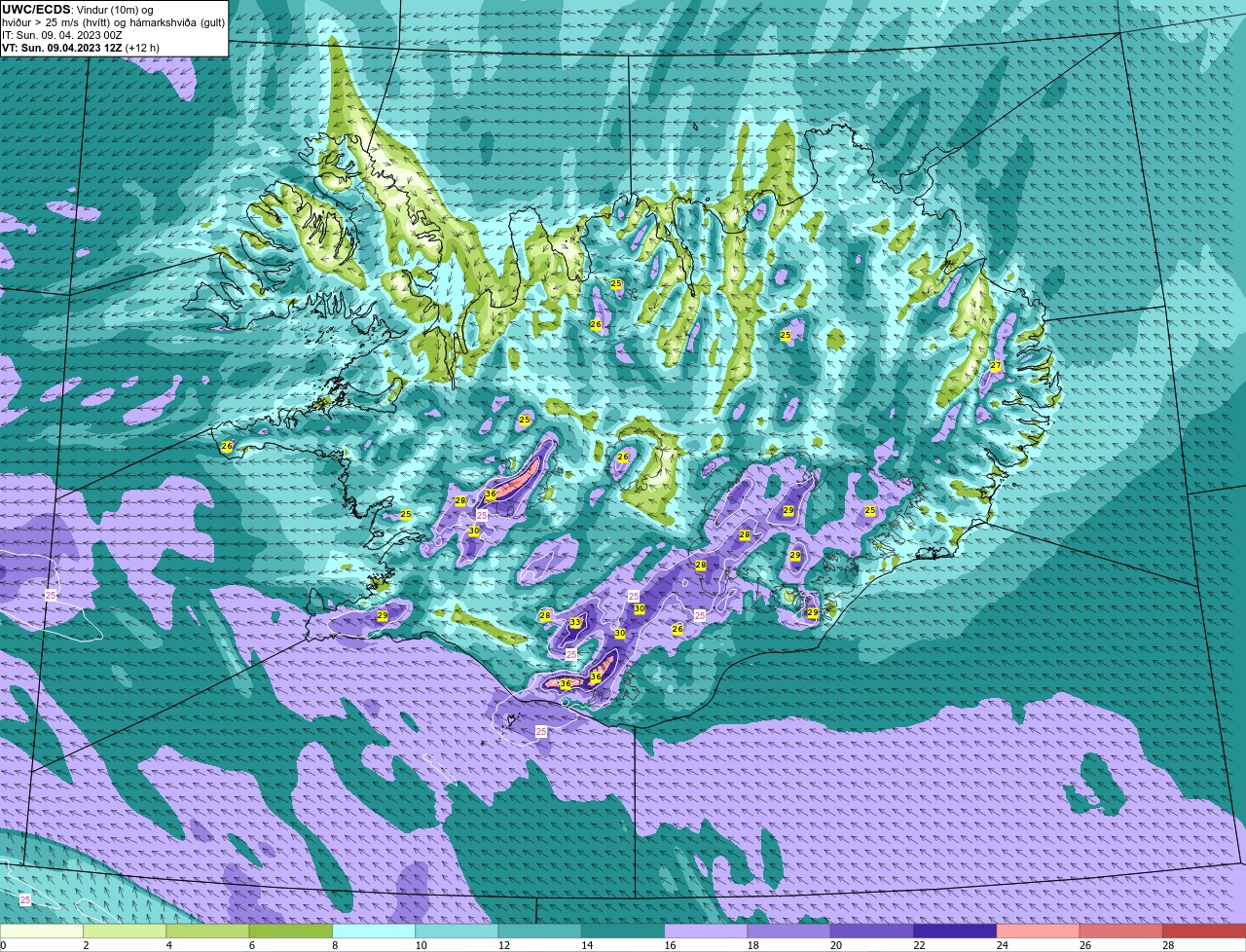Click the lavender swatch between 16 and 18
The width and height of the screenshot is (1246, 952).
pyautogui.click(x=706, y=931)
